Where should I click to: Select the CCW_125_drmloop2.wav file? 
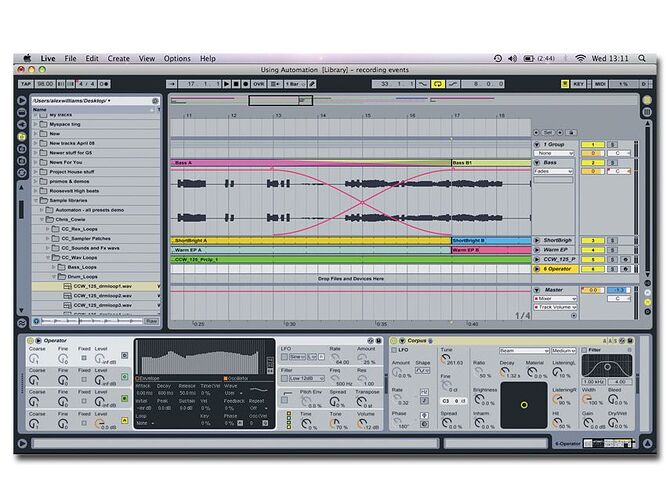coord(102,295)
